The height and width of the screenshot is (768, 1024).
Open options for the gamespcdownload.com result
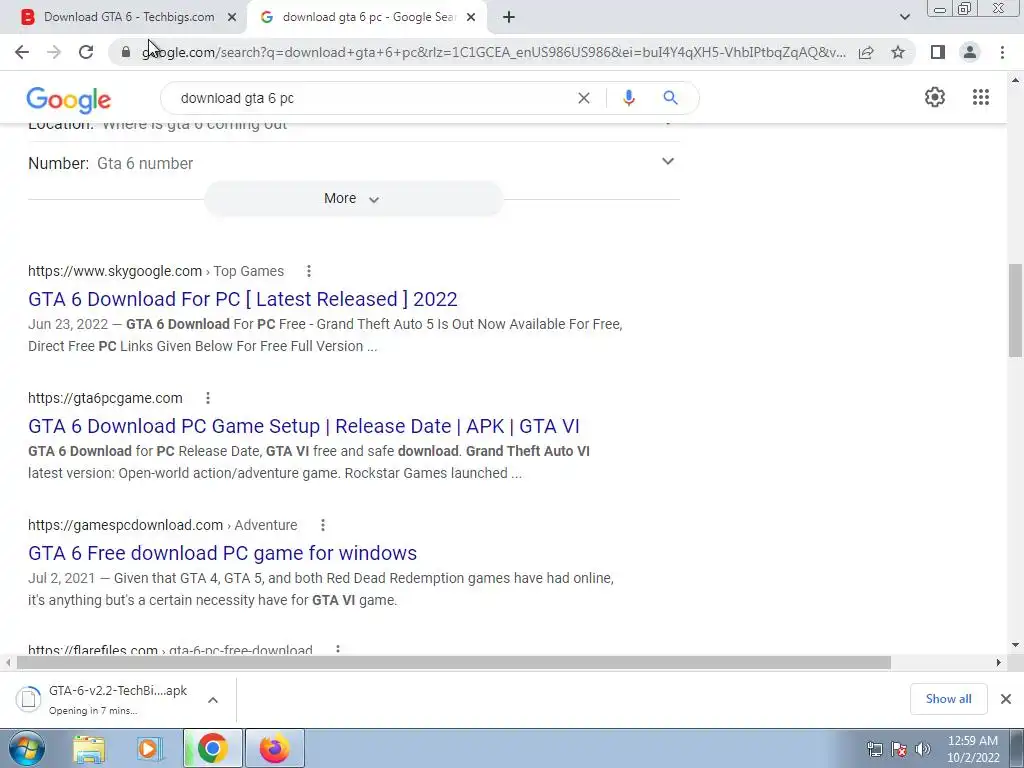323,525
